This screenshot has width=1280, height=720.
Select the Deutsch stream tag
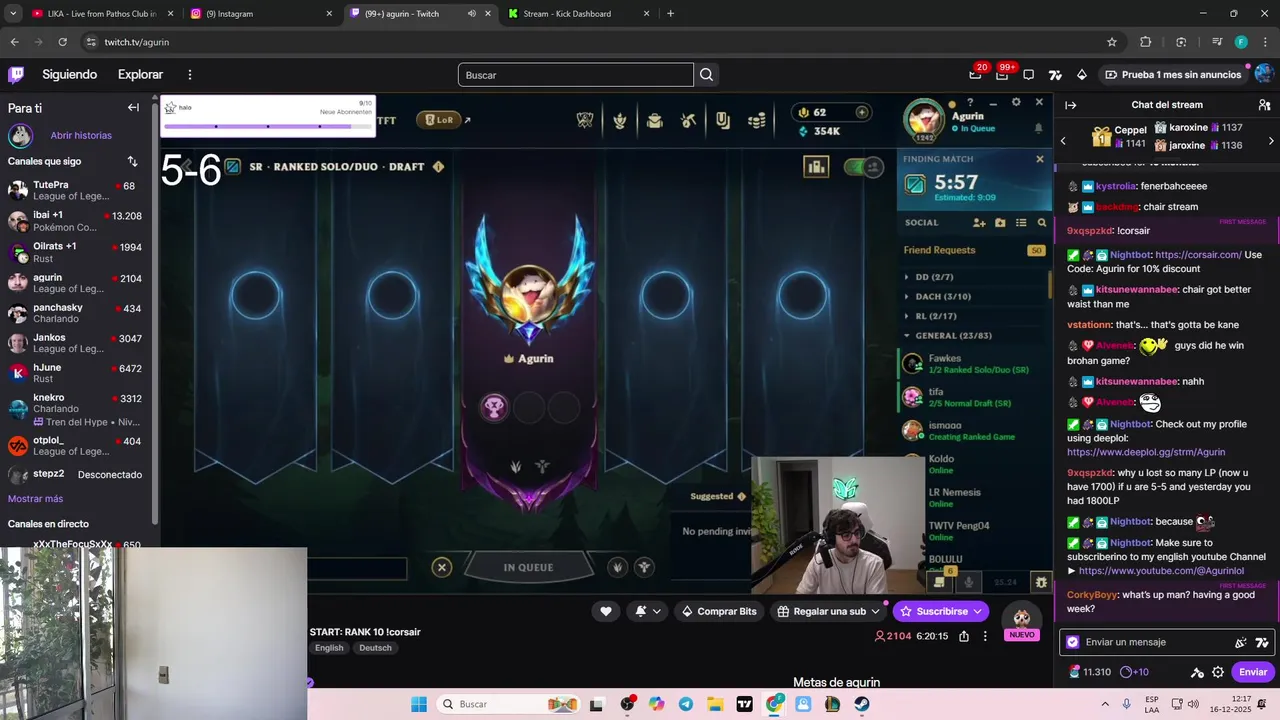(375, 648)
